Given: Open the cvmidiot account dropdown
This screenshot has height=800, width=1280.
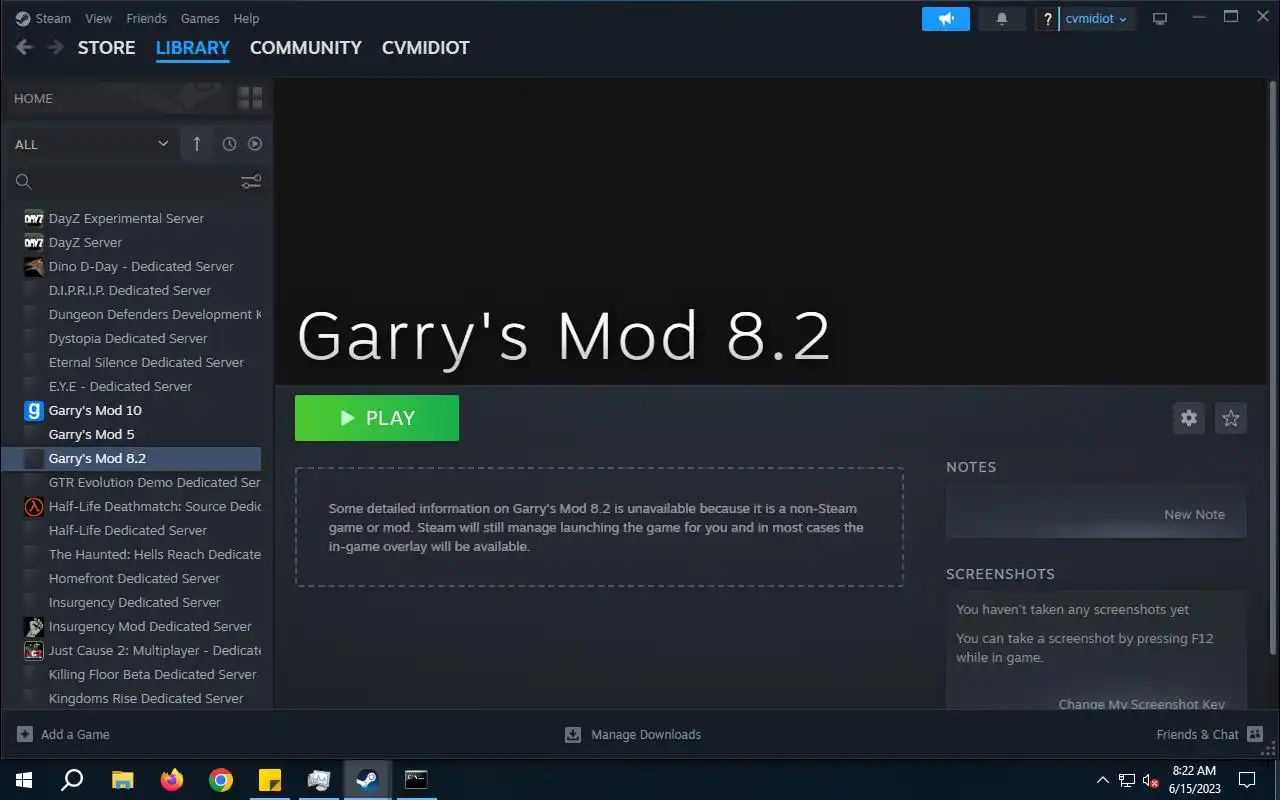Looking at the screenshot, I should (x=1097, y=19).
